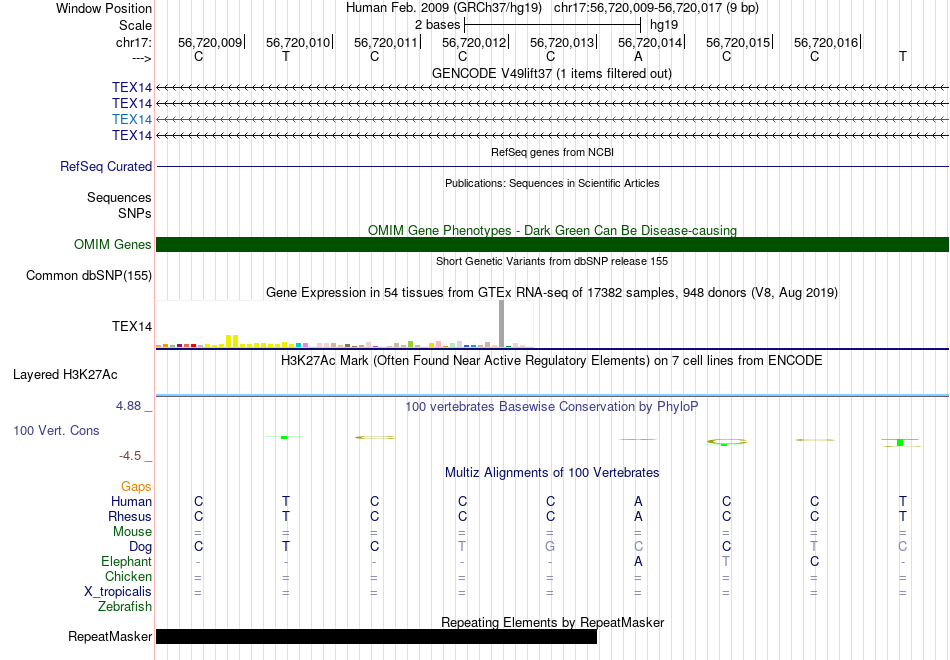Click the SNPs track label

(135, 213)
